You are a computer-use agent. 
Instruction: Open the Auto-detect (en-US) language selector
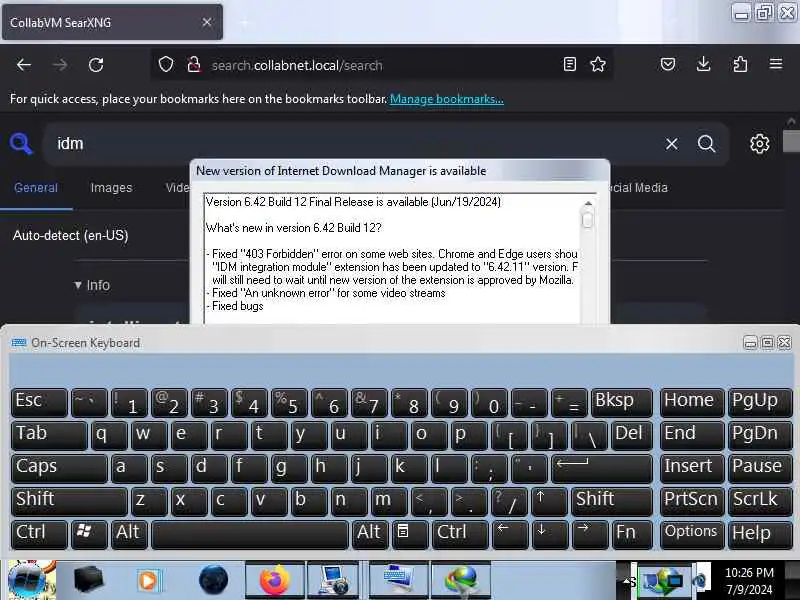70,235
